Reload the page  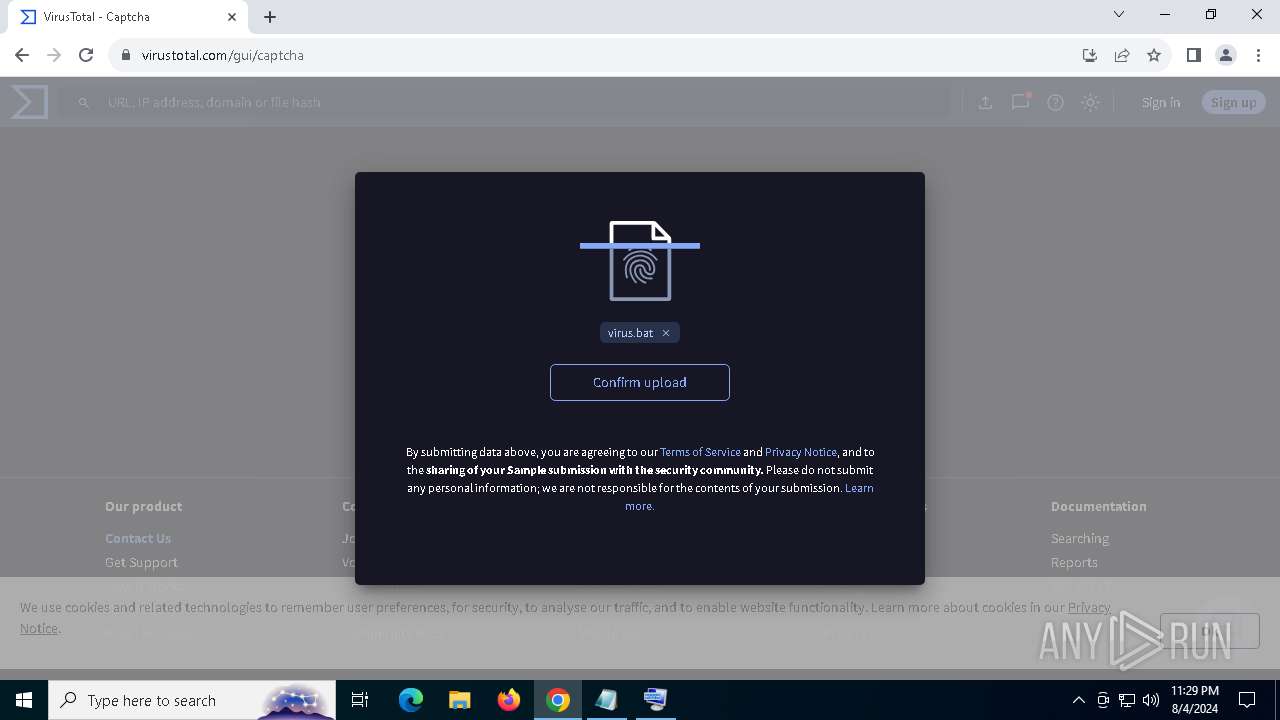[x=86, y=55]
